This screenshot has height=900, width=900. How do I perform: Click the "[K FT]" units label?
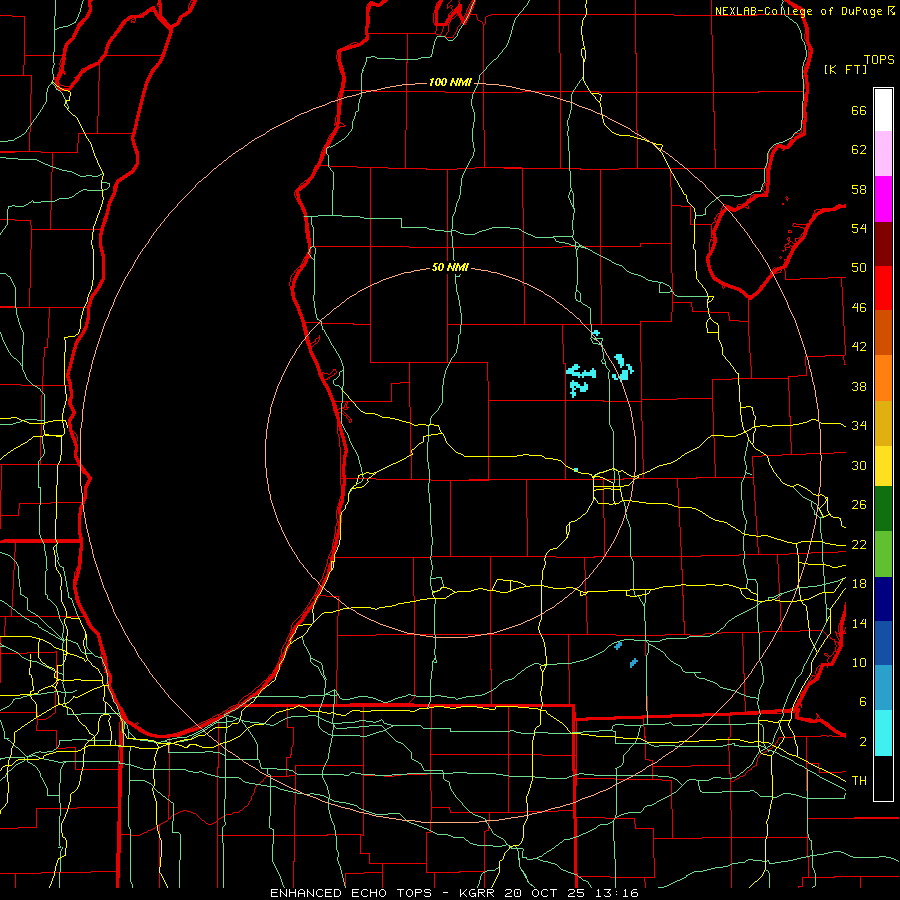845,69
